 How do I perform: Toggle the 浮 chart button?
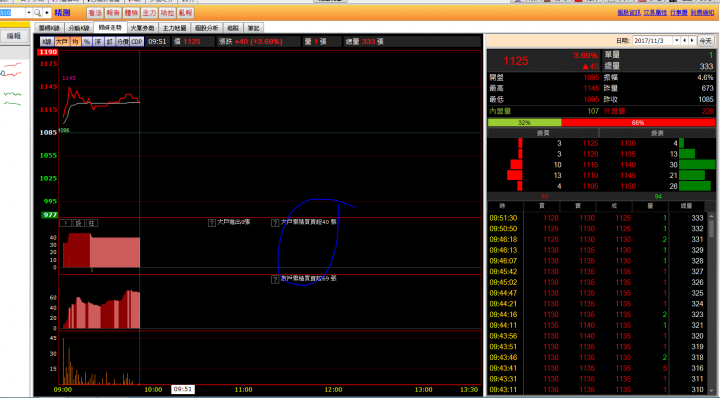(x=98, y=42)
